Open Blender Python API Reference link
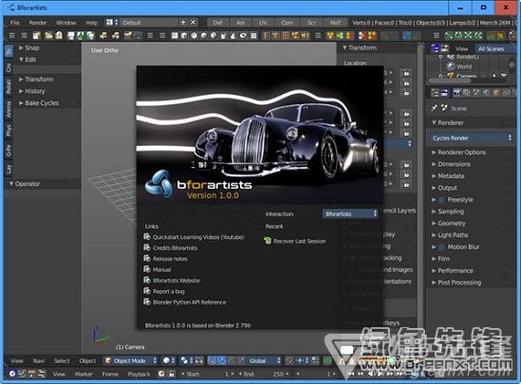This screenshot has width=521, height=384. tap(185, 302)
